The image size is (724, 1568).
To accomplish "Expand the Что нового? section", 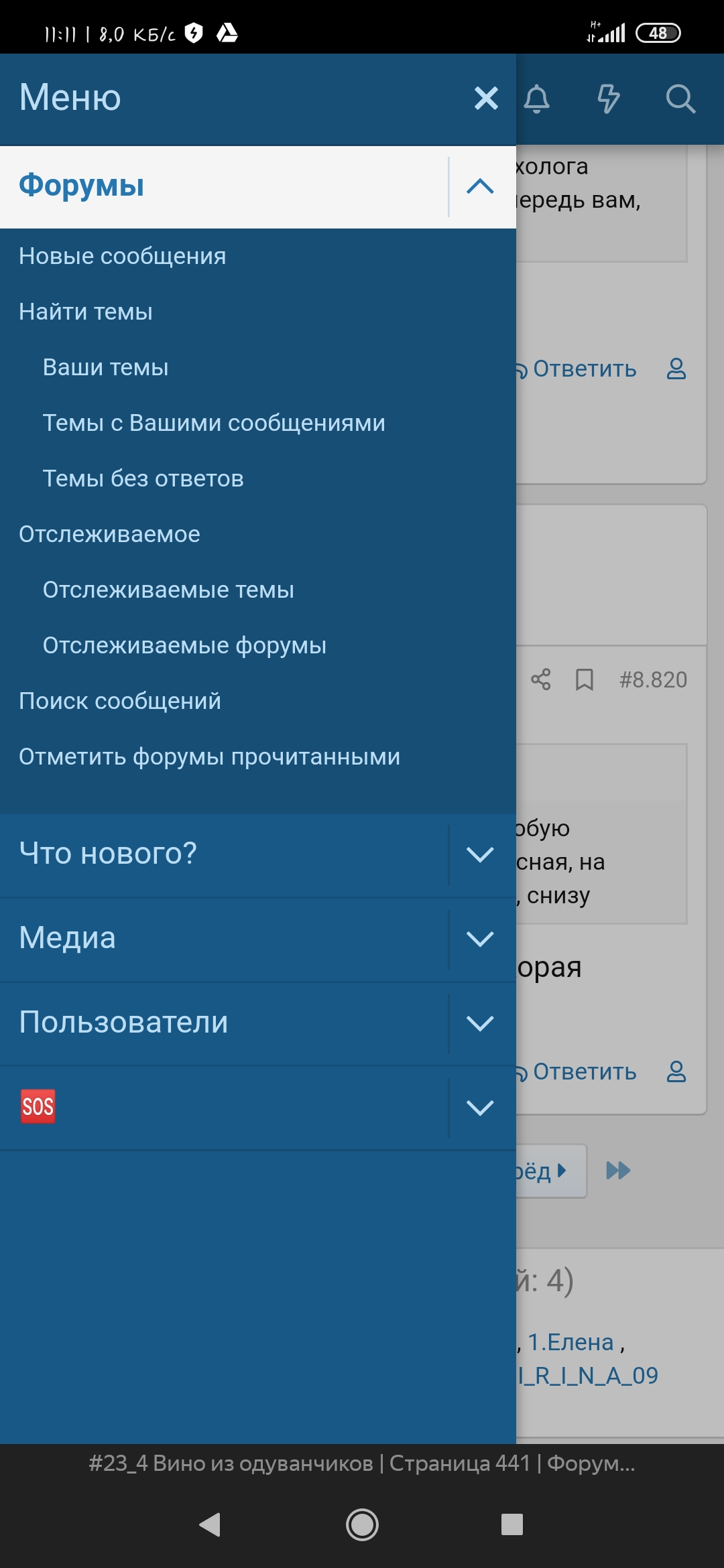I will [x=480, y=854].
